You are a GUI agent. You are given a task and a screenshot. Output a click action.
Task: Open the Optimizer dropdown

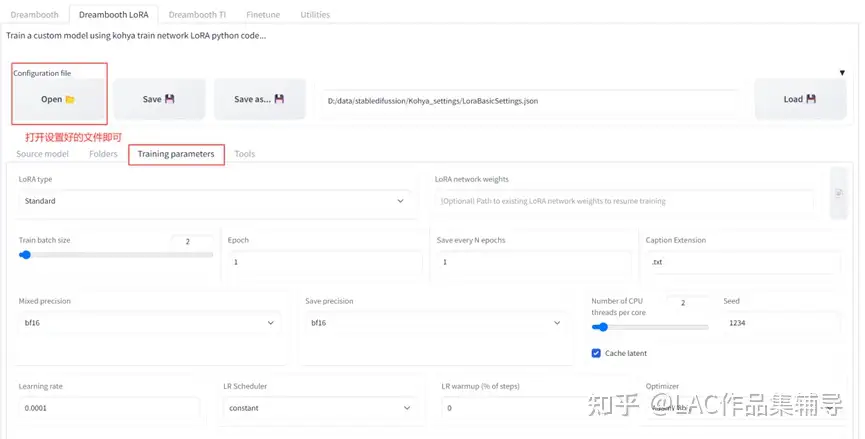[743, 408]
